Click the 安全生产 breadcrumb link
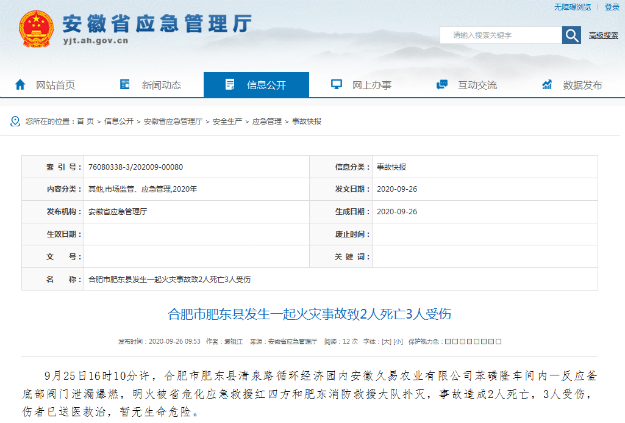Viewport: 625px width, 423px height. [227, 121]
